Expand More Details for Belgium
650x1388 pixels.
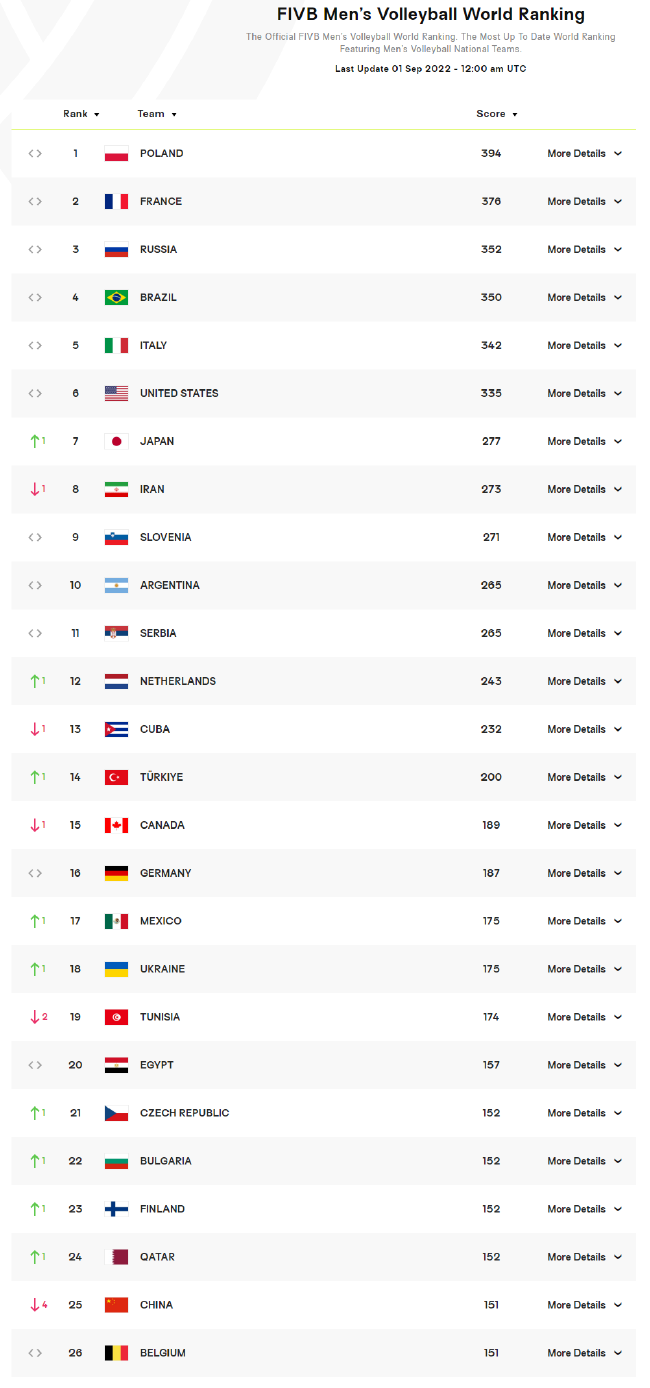pyautogui.click(x=585, y=1354)
